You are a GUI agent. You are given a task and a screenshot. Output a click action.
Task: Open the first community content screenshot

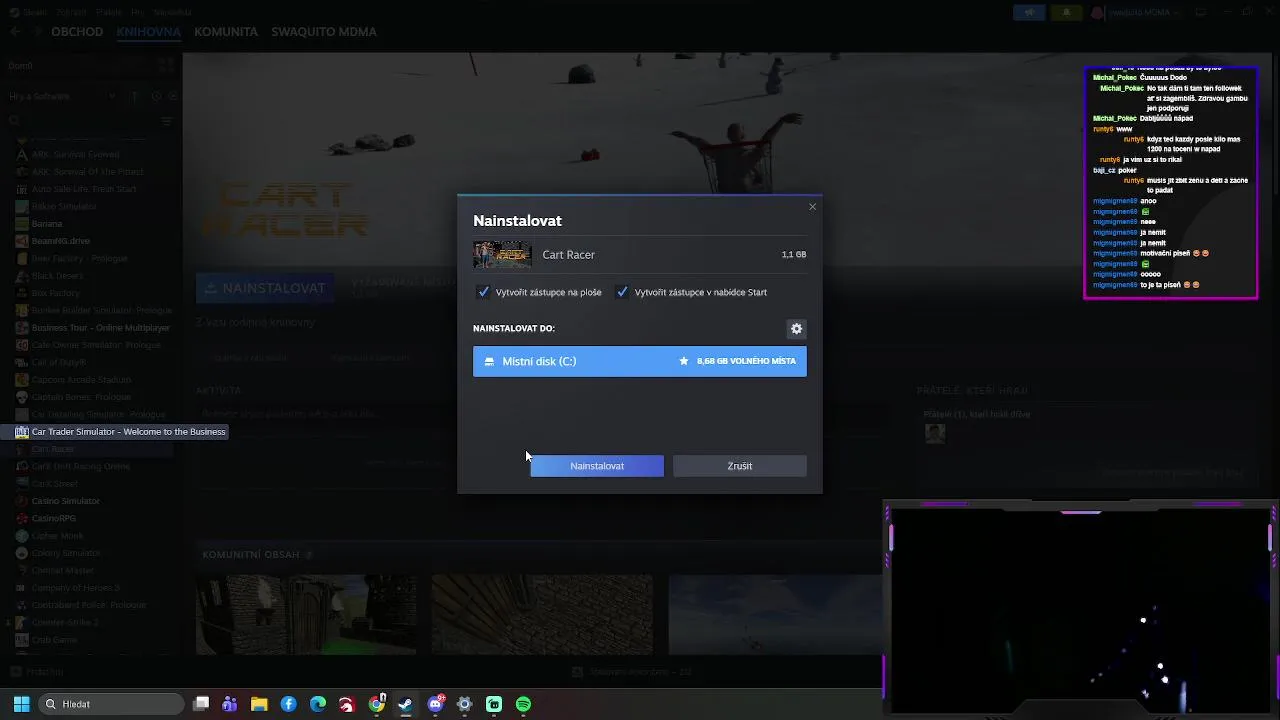(x=306, y=614)
